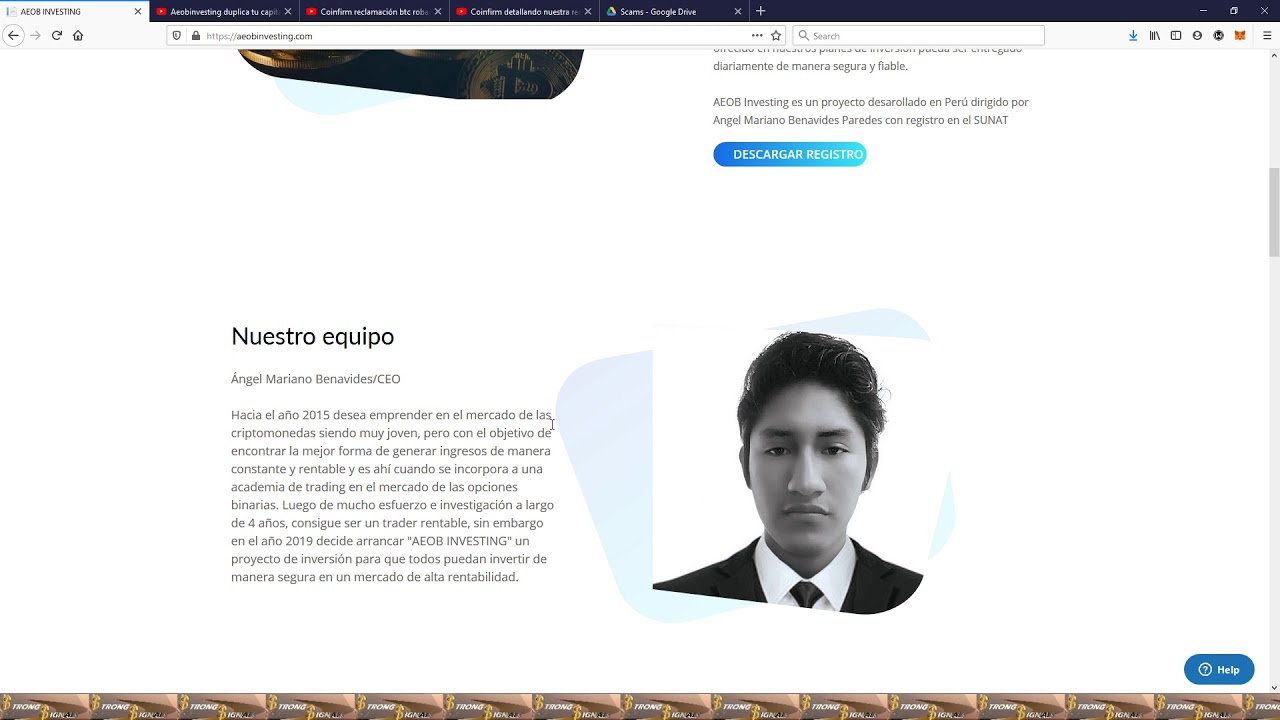Switch to Coinfirm reclamación btc tab

[374, 11]
